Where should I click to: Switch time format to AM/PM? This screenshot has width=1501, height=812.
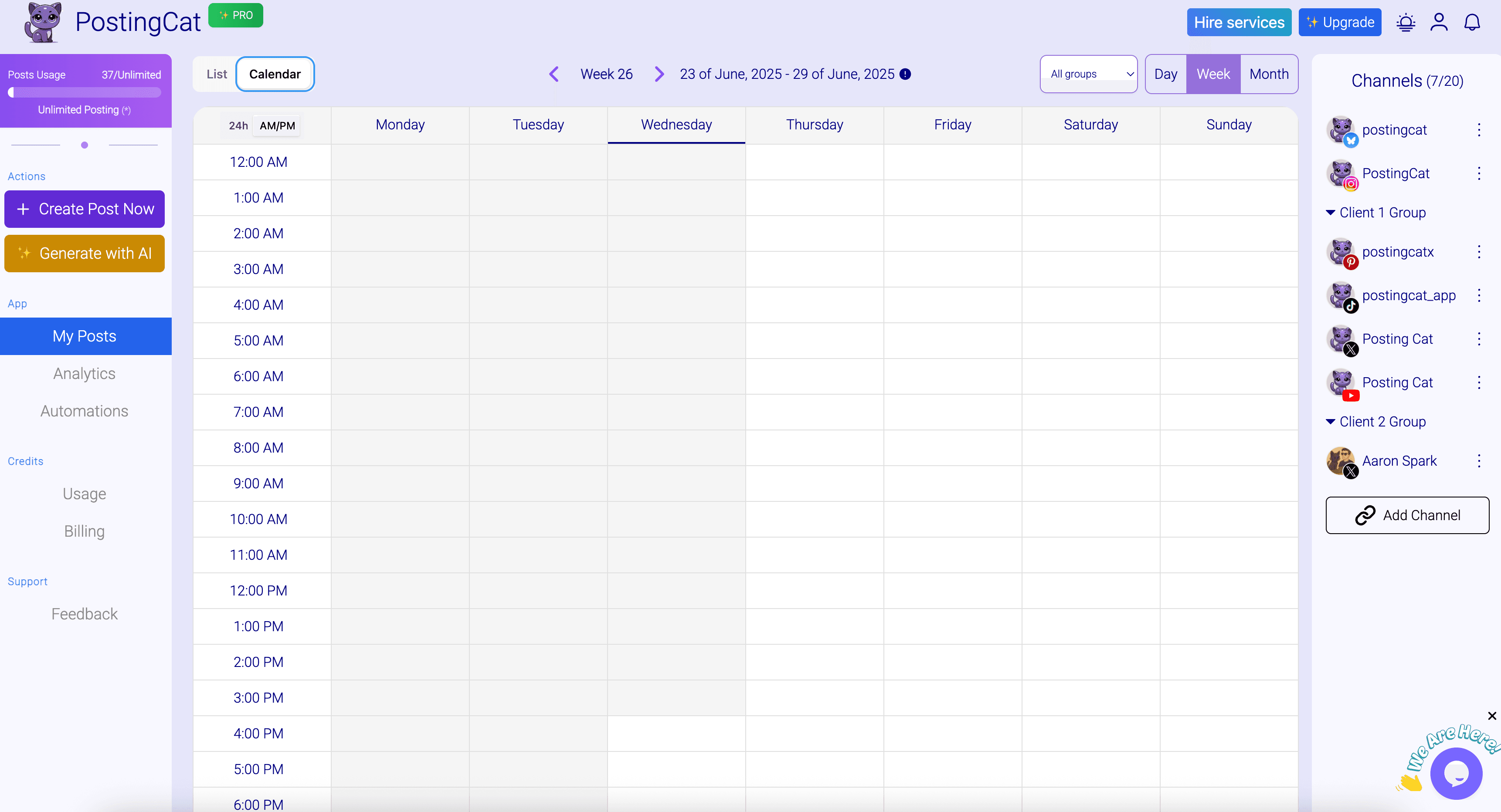coord(277,125)
